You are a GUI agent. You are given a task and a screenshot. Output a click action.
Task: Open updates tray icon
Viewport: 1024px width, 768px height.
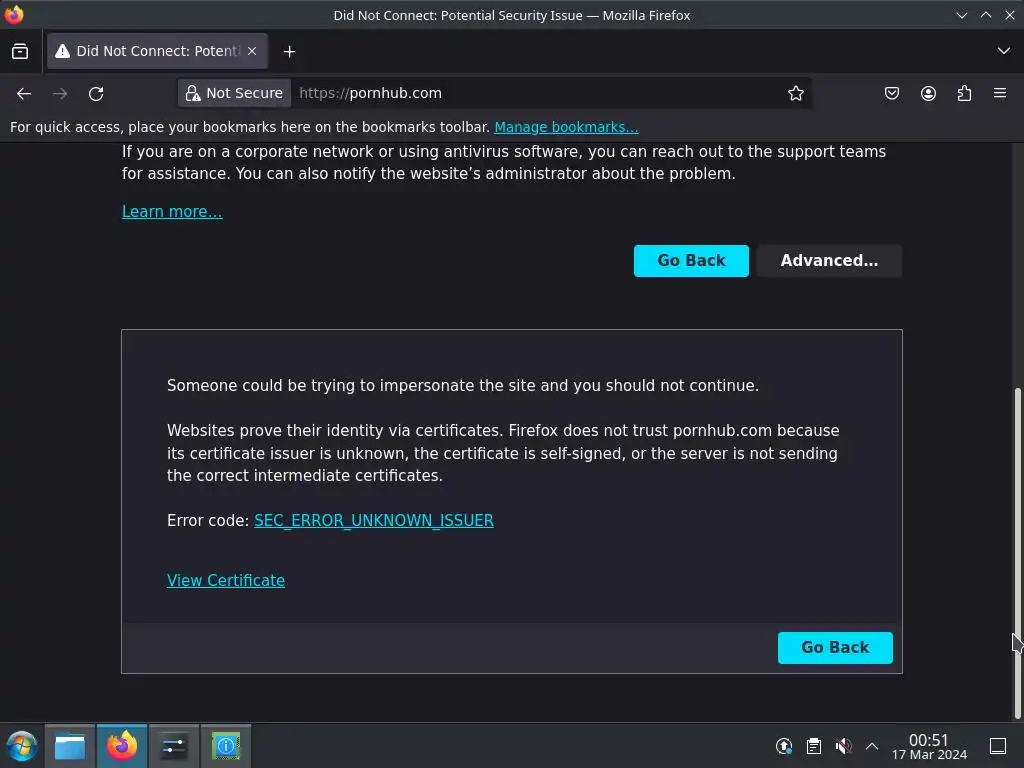[x=784, y=746]
